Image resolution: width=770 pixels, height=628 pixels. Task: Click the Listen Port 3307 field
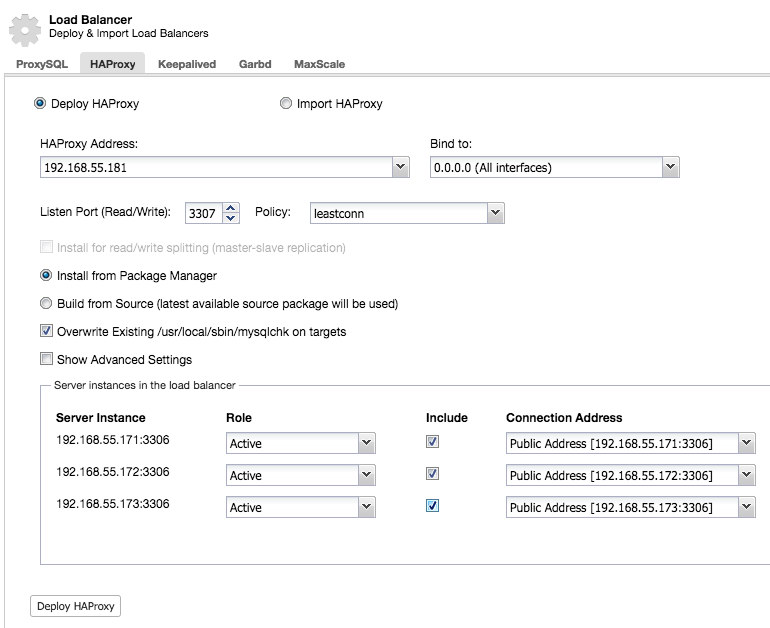coord(204,213)
